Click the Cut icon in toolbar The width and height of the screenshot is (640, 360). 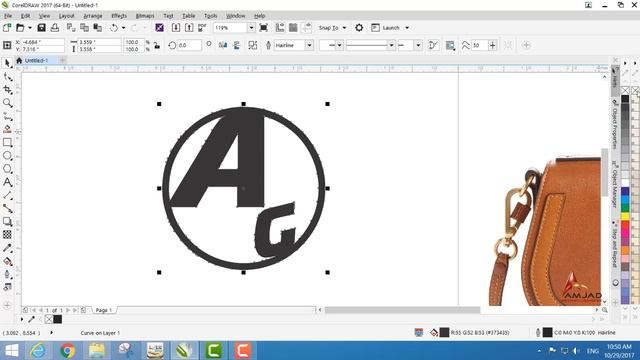(71, 28)
